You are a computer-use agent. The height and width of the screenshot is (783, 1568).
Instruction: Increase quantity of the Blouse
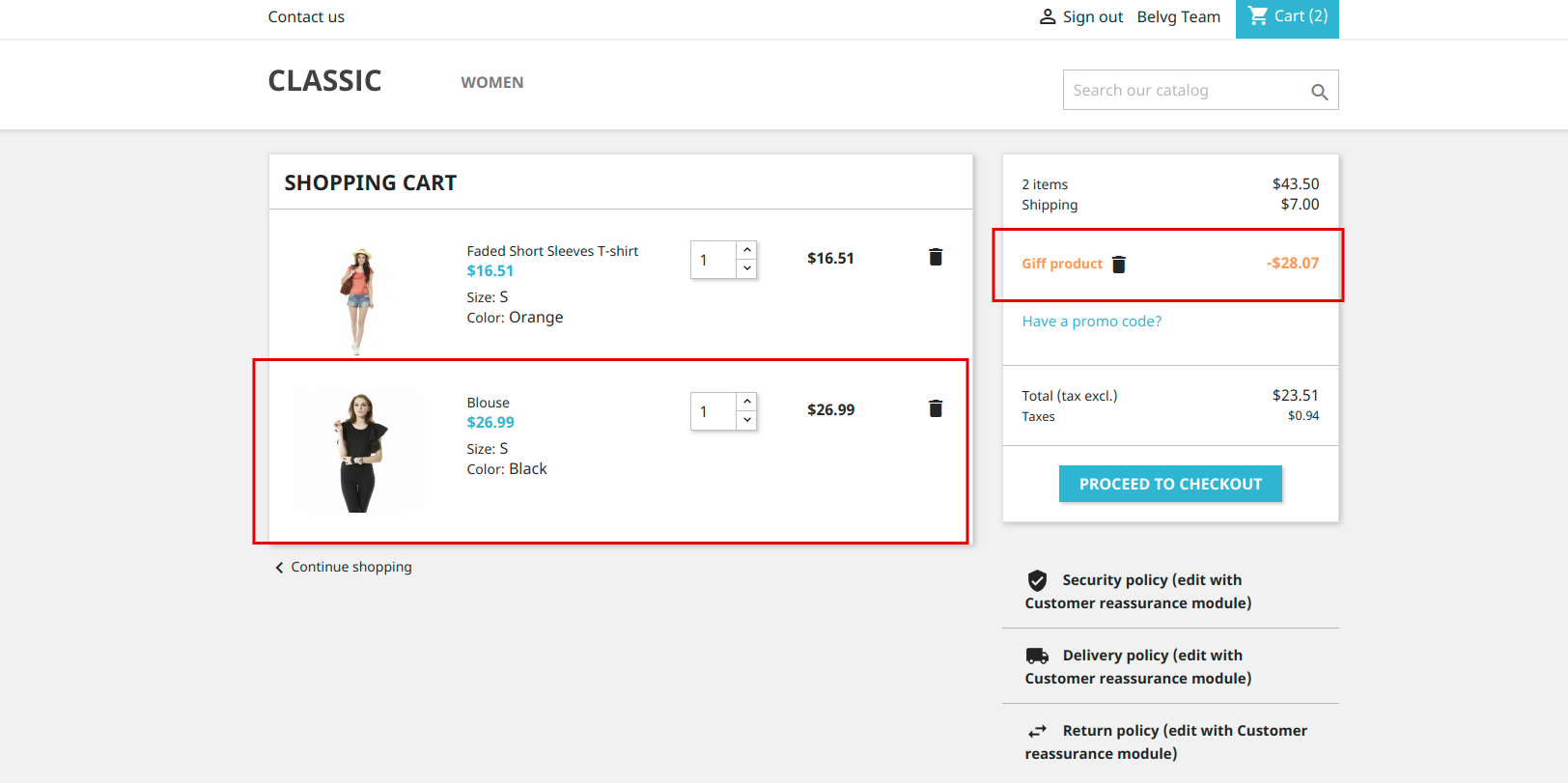point(747,402)
